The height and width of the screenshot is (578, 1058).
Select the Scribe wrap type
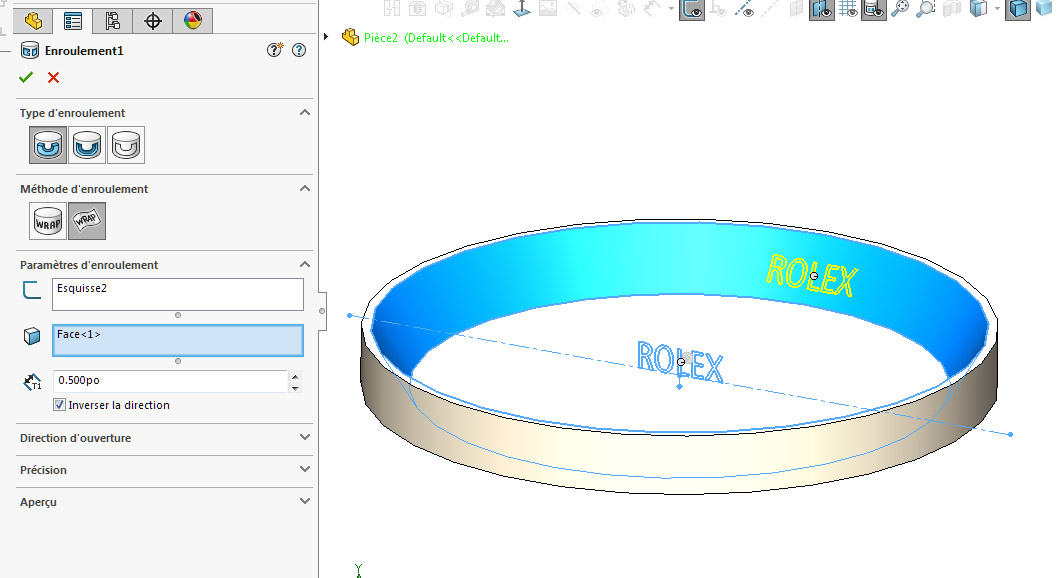(x=126, y=145)
